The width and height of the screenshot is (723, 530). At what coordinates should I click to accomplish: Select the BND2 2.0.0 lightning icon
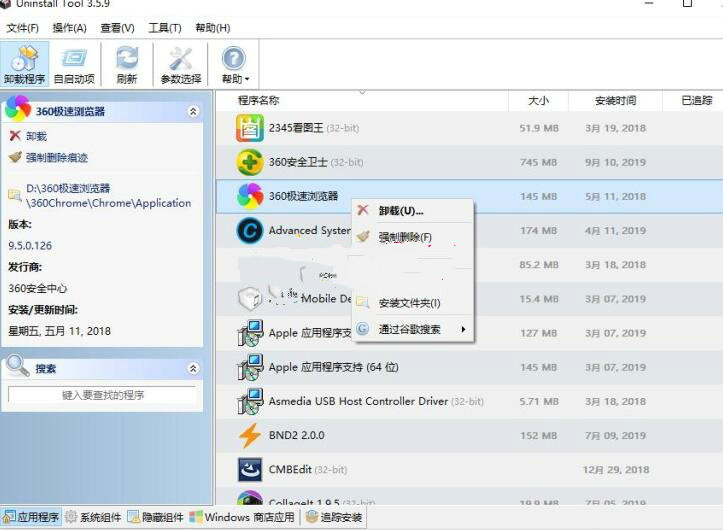pos(249,436)
